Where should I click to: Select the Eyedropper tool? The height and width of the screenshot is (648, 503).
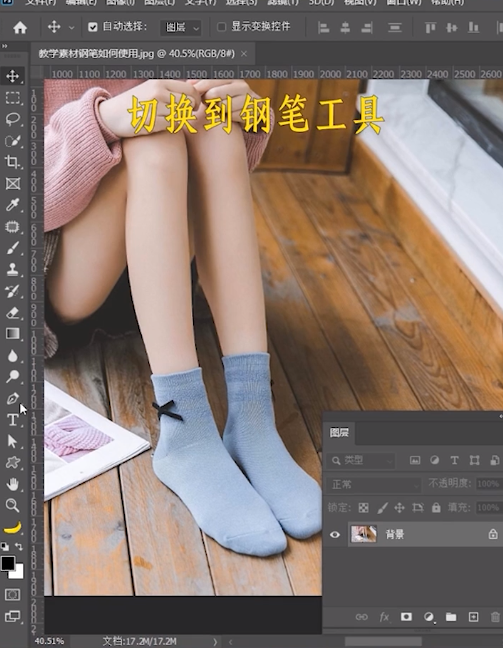point(12,205)
